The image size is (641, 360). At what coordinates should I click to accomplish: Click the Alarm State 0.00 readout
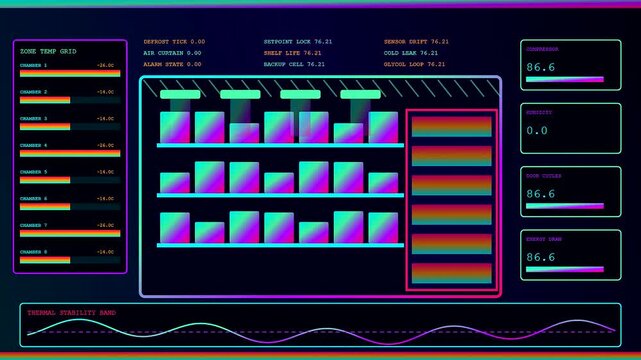(x=172, y=65)
